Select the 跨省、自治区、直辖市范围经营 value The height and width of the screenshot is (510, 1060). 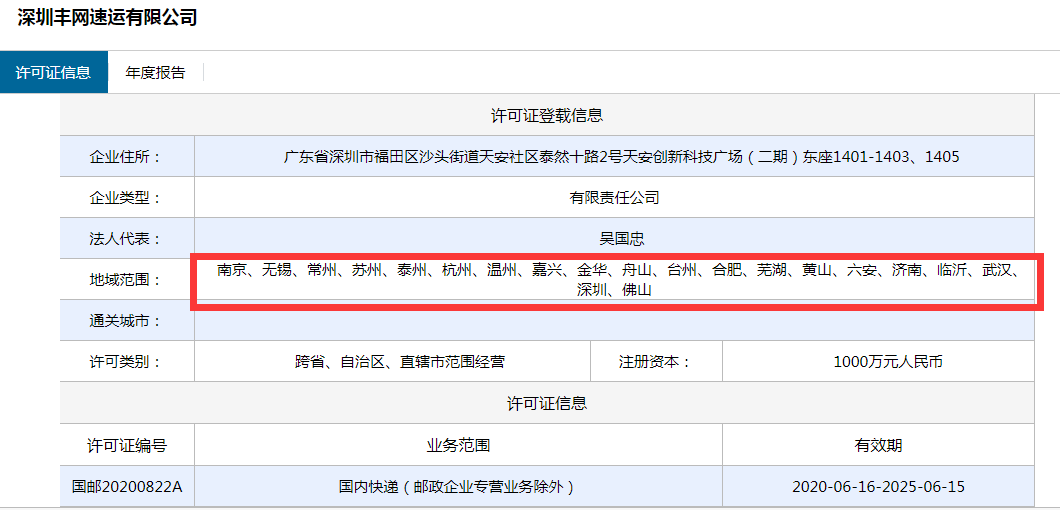(x=400, y=361)
